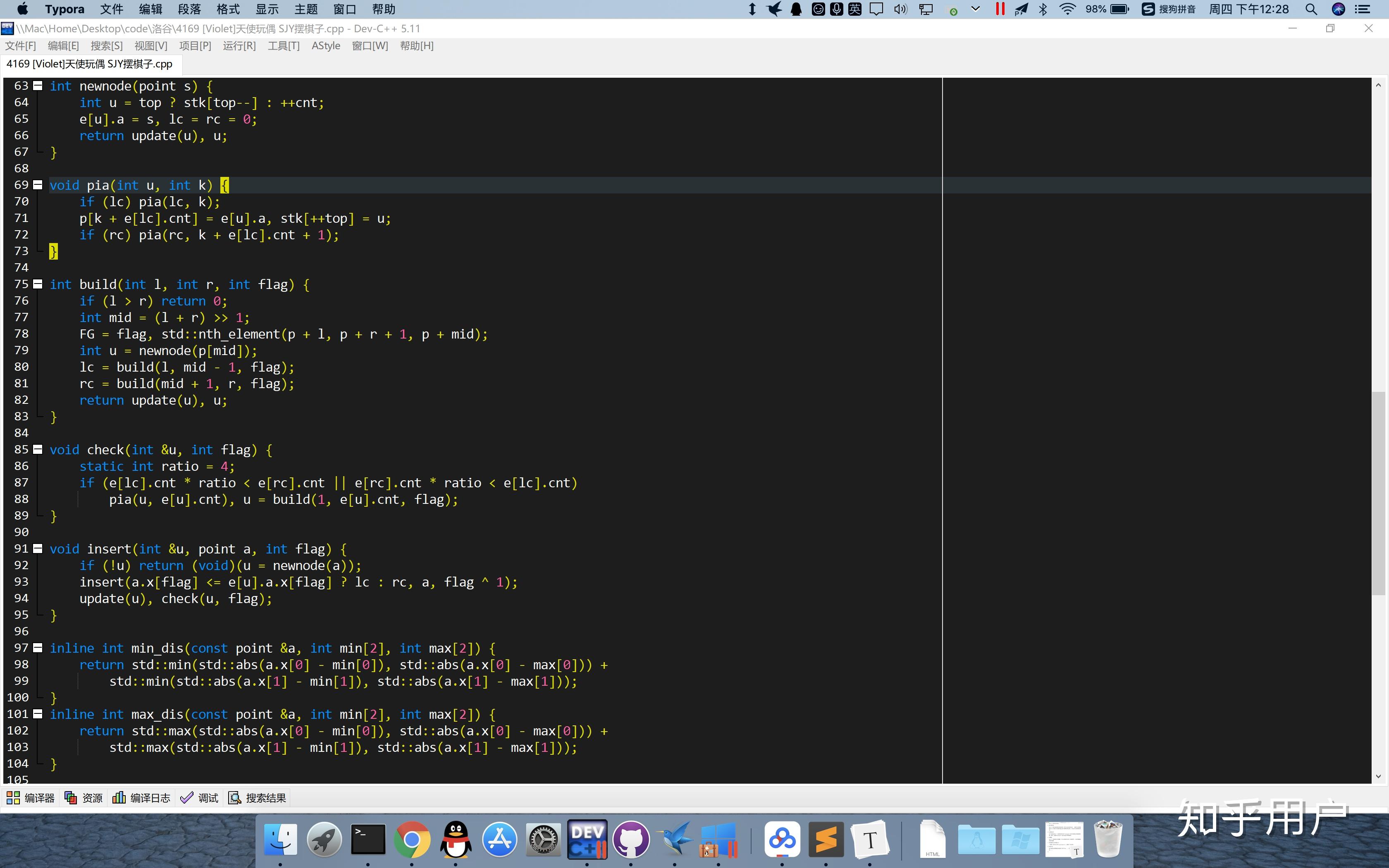Mute the volume via the speaker icon
This screenshot has width=1389, height=868.
[900, 9]
